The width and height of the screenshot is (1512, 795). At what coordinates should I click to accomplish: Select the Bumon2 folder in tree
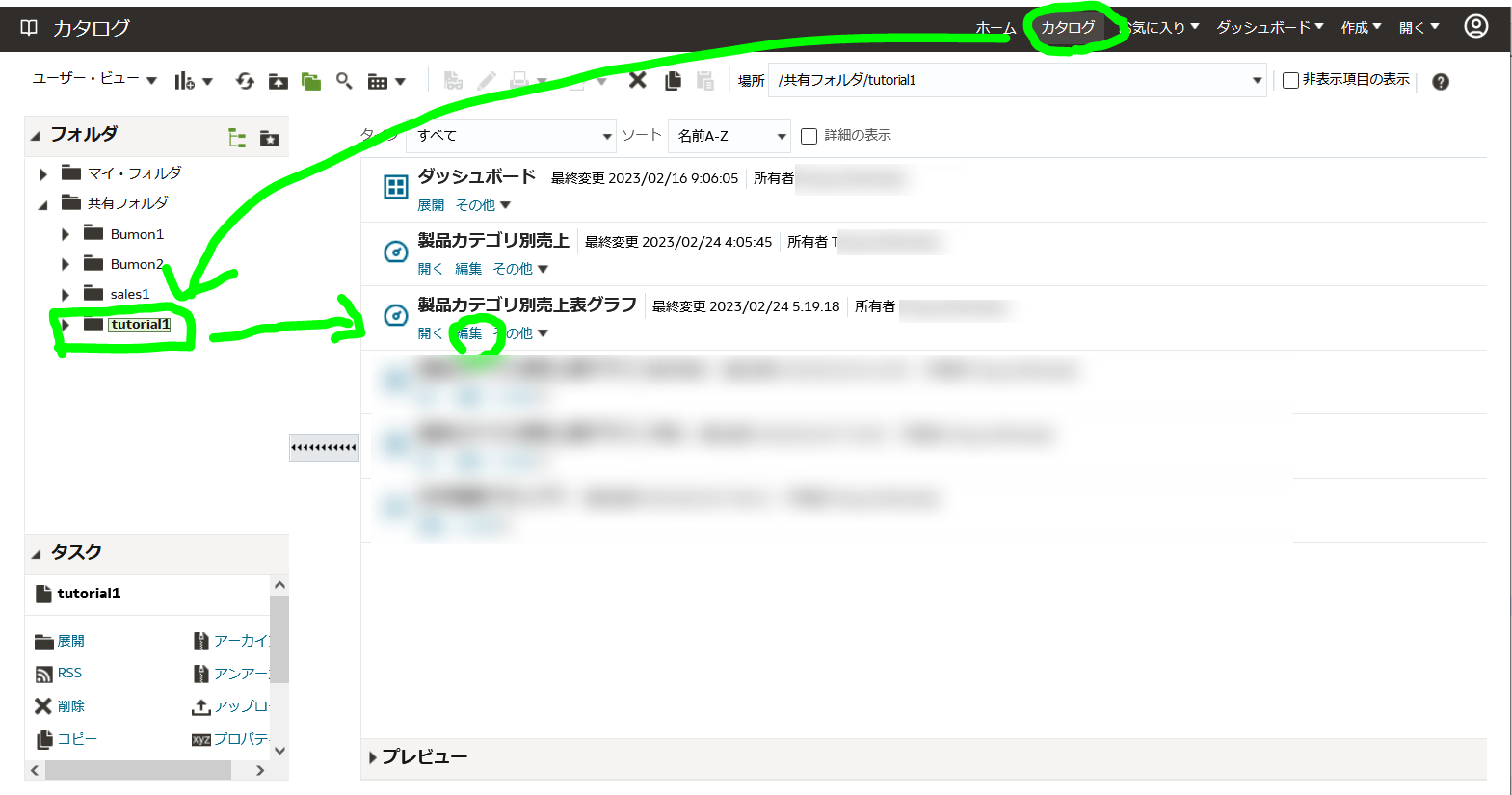137,264
